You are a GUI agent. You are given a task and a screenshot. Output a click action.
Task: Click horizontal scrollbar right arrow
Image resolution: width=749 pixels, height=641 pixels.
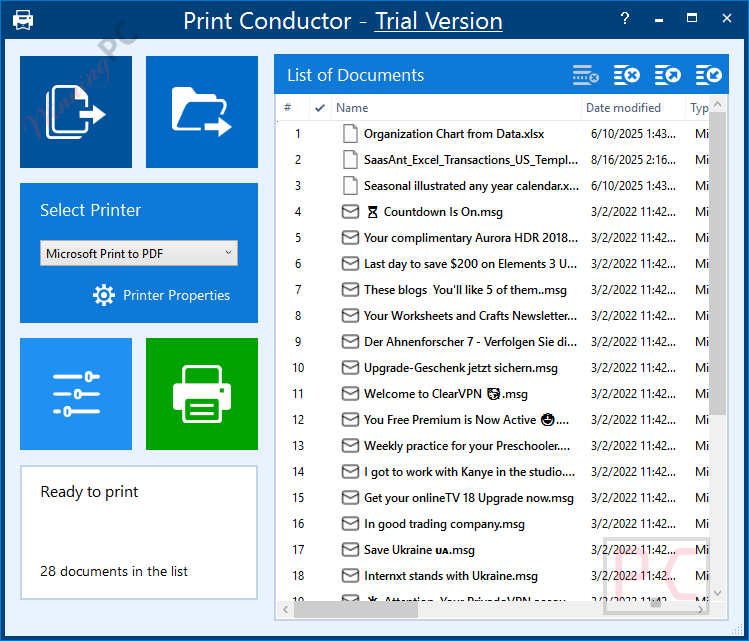pos(701,609)
